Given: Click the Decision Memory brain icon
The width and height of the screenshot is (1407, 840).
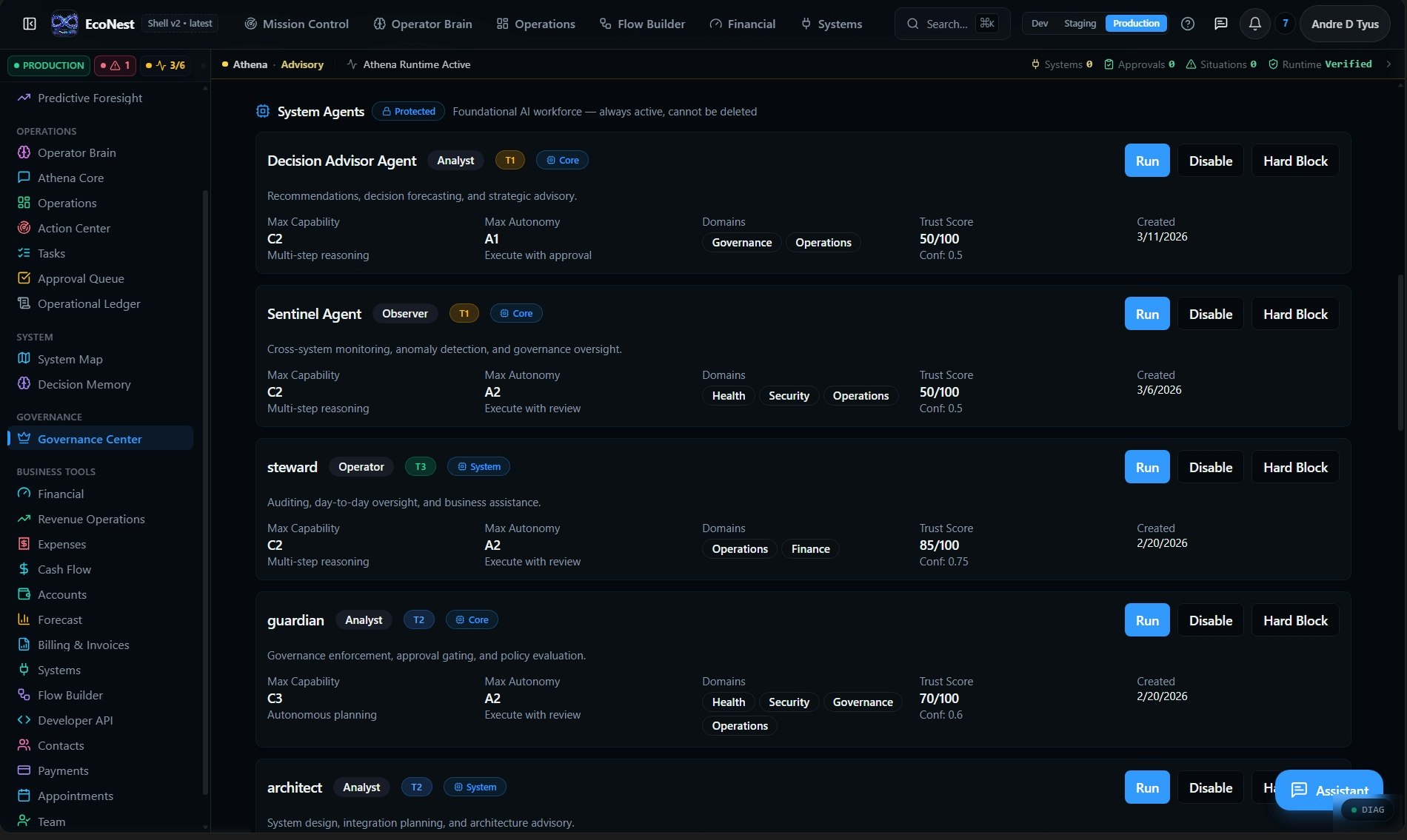Looking at the screenshot, I should 24,384.
